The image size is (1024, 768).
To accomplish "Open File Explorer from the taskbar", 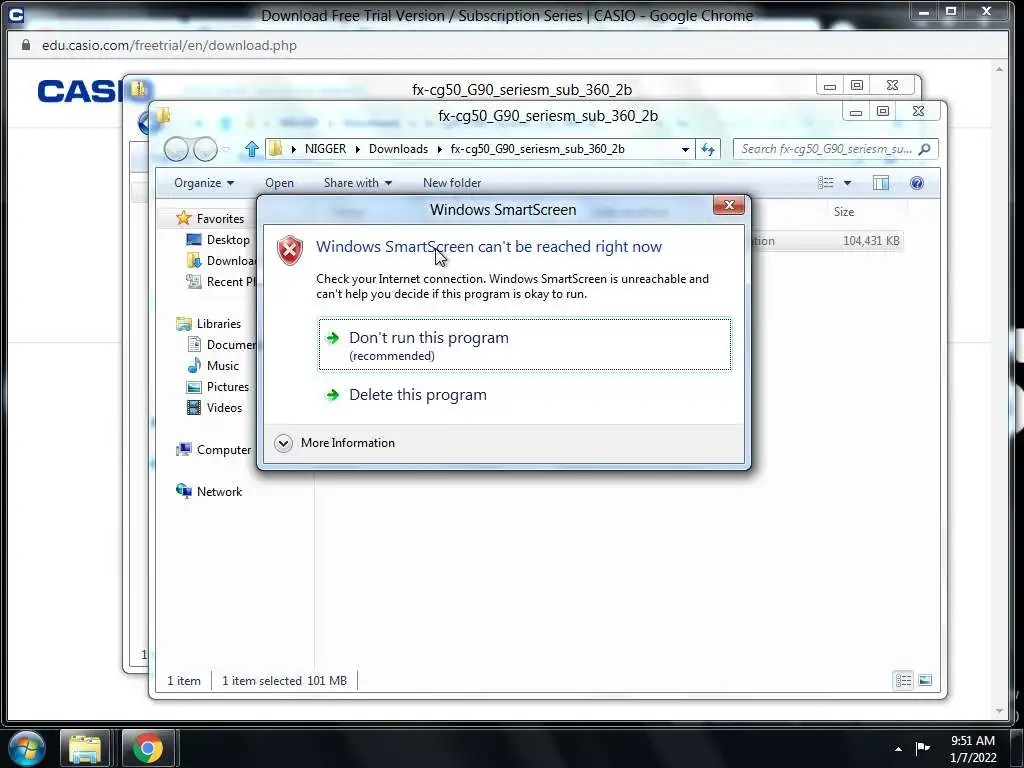I will pyautogui.click(x=85, y=748).
